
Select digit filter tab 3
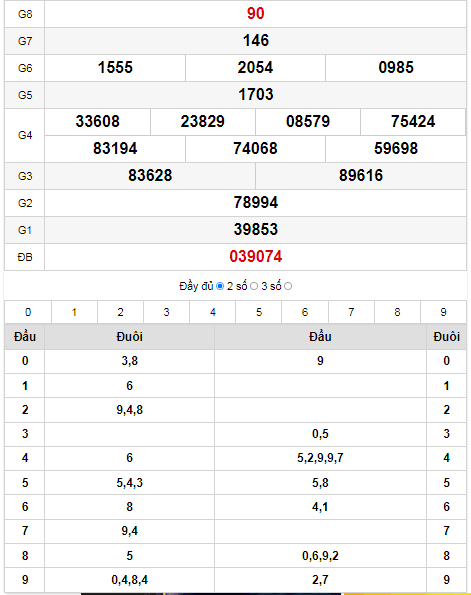point(166,312)
